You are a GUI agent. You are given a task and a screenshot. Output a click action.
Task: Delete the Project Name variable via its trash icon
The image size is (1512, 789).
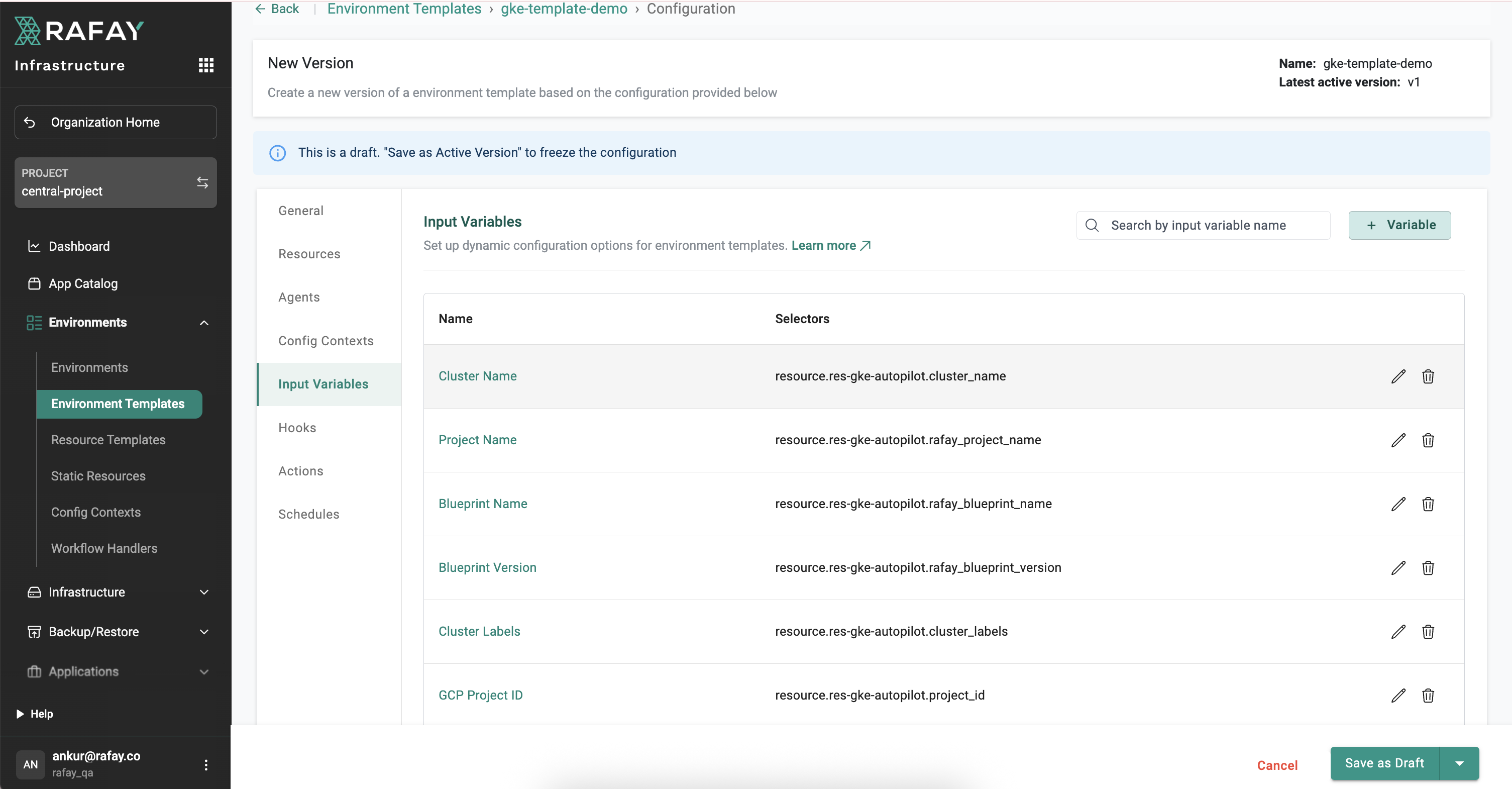coord(1428,440)
